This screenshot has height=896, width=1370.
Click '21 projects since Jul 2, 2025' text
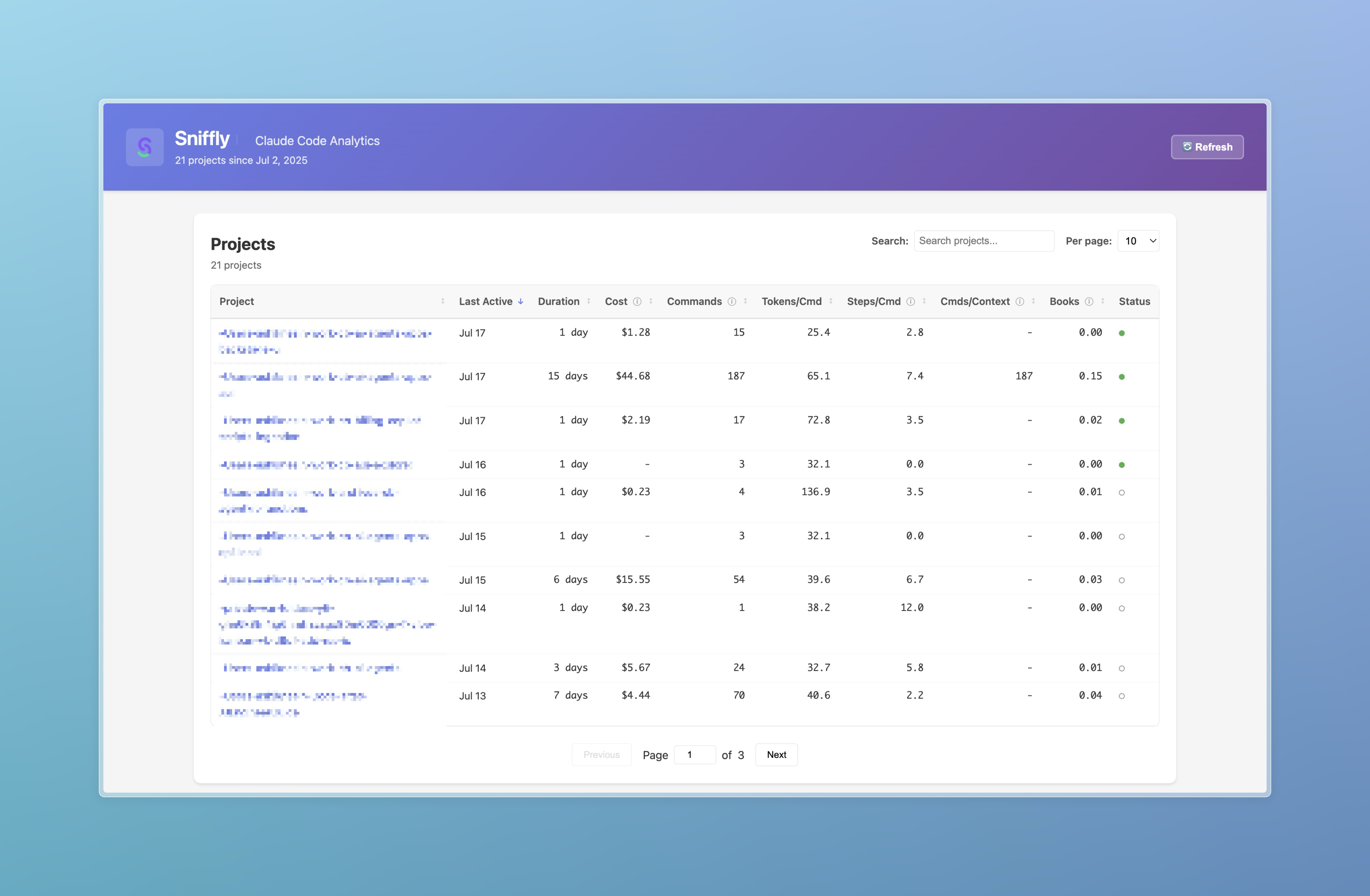[x=241, y=160]
